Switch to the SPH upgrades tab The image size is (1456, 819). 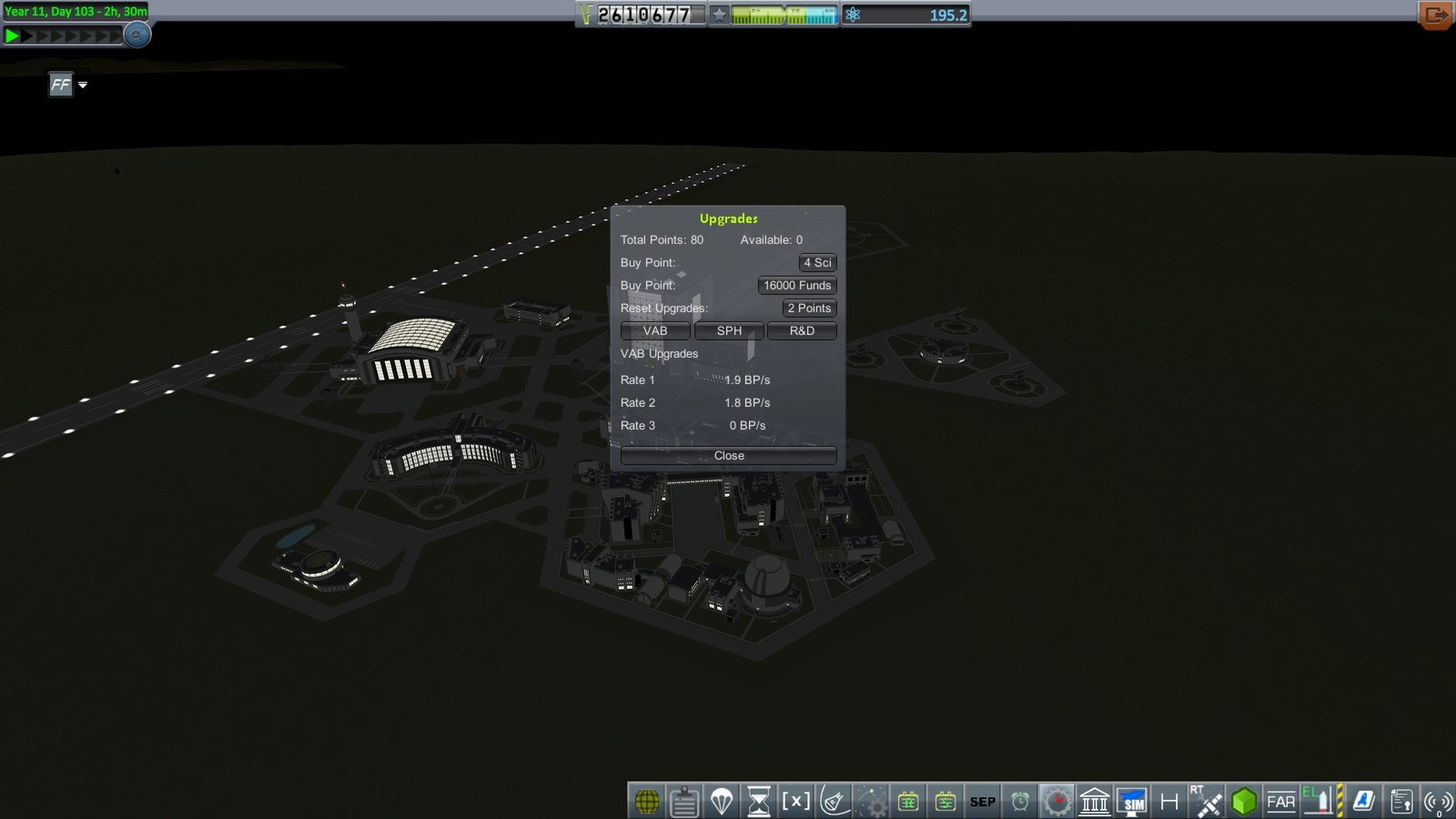(729, 331)
